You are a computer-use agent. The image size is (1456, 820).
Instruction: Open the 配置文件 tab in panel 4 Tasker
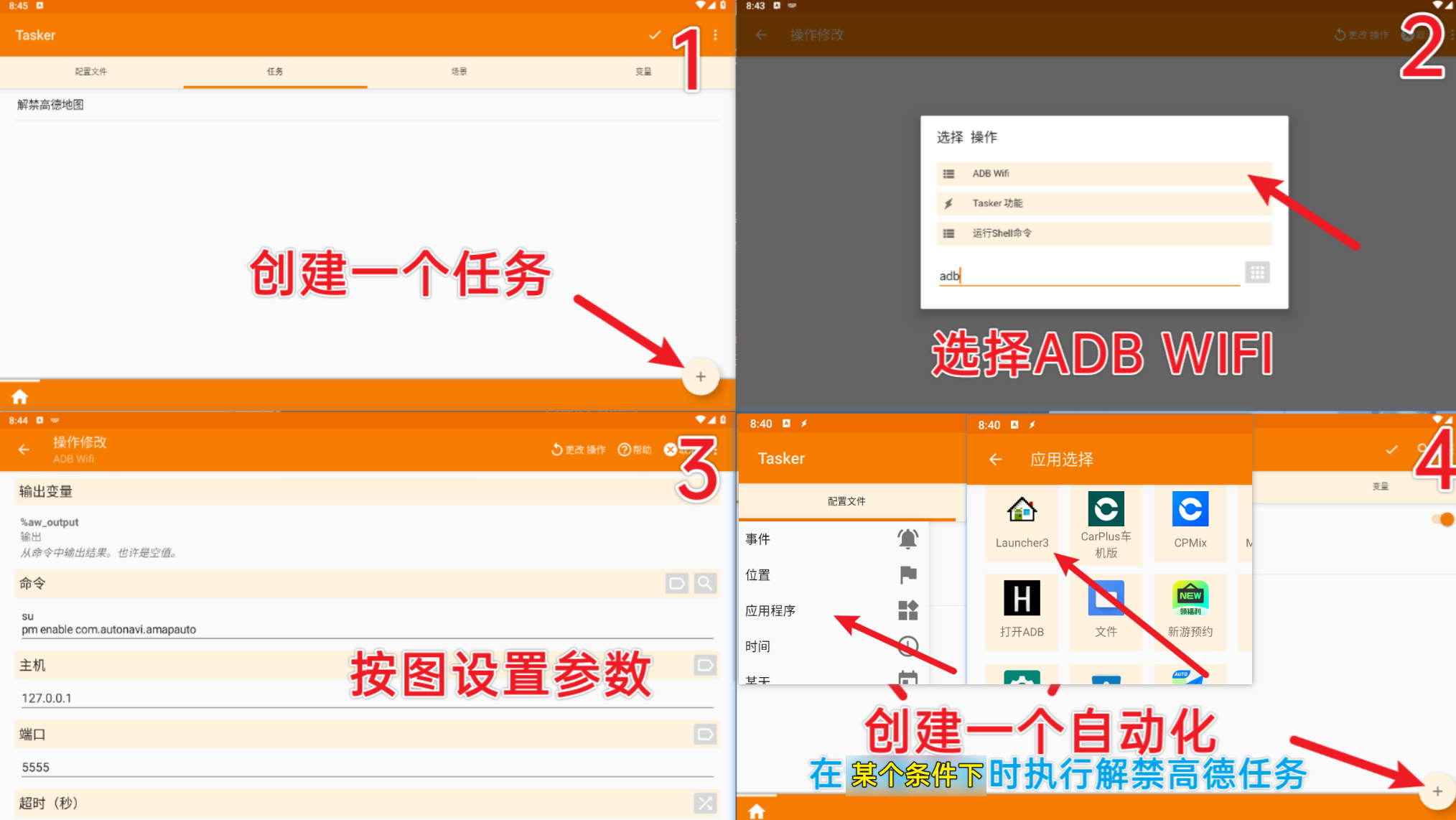(x=847, y=501)
